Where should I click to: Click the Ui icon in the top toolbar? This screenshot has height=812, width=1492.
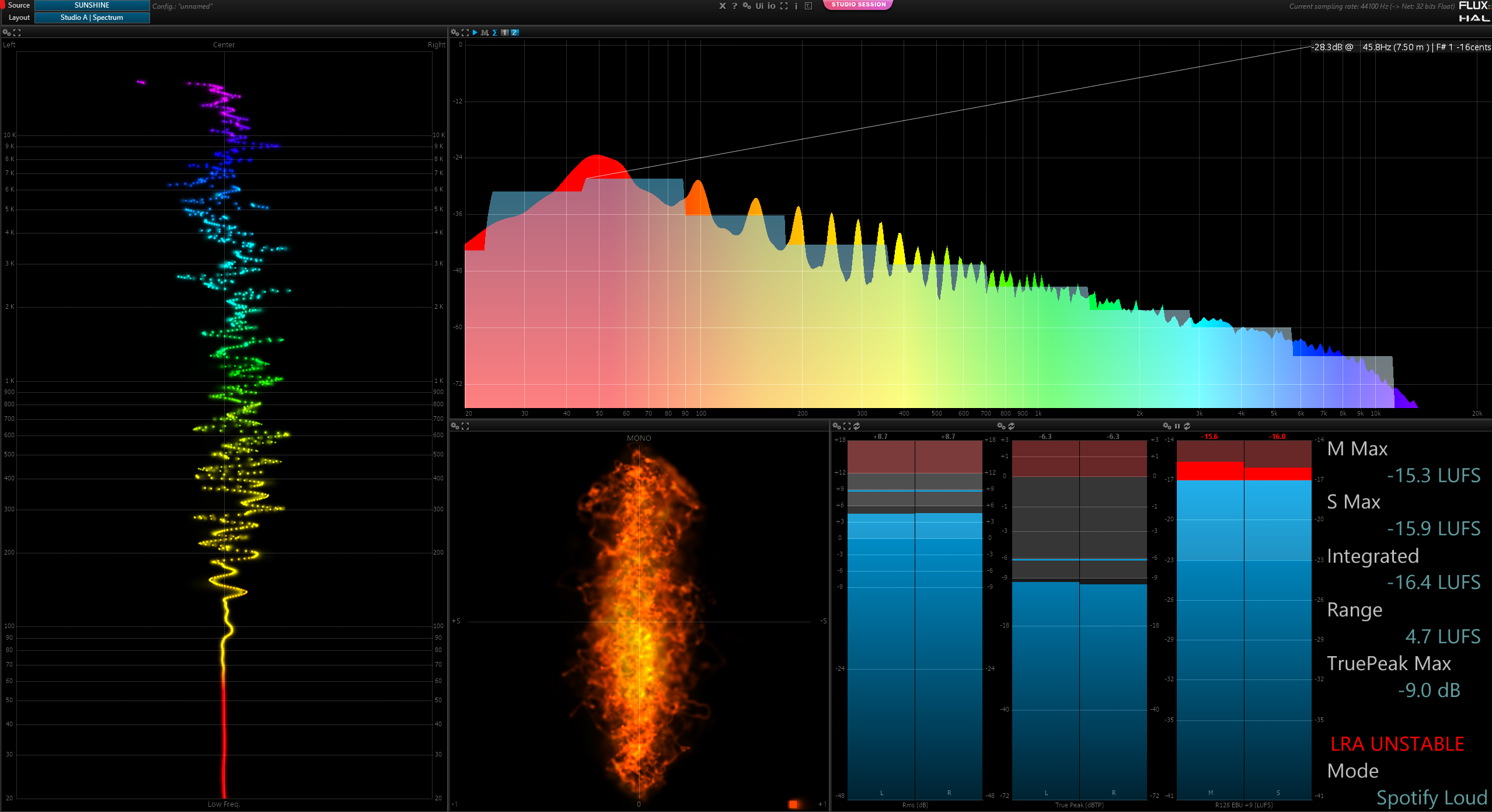point(759,6)
